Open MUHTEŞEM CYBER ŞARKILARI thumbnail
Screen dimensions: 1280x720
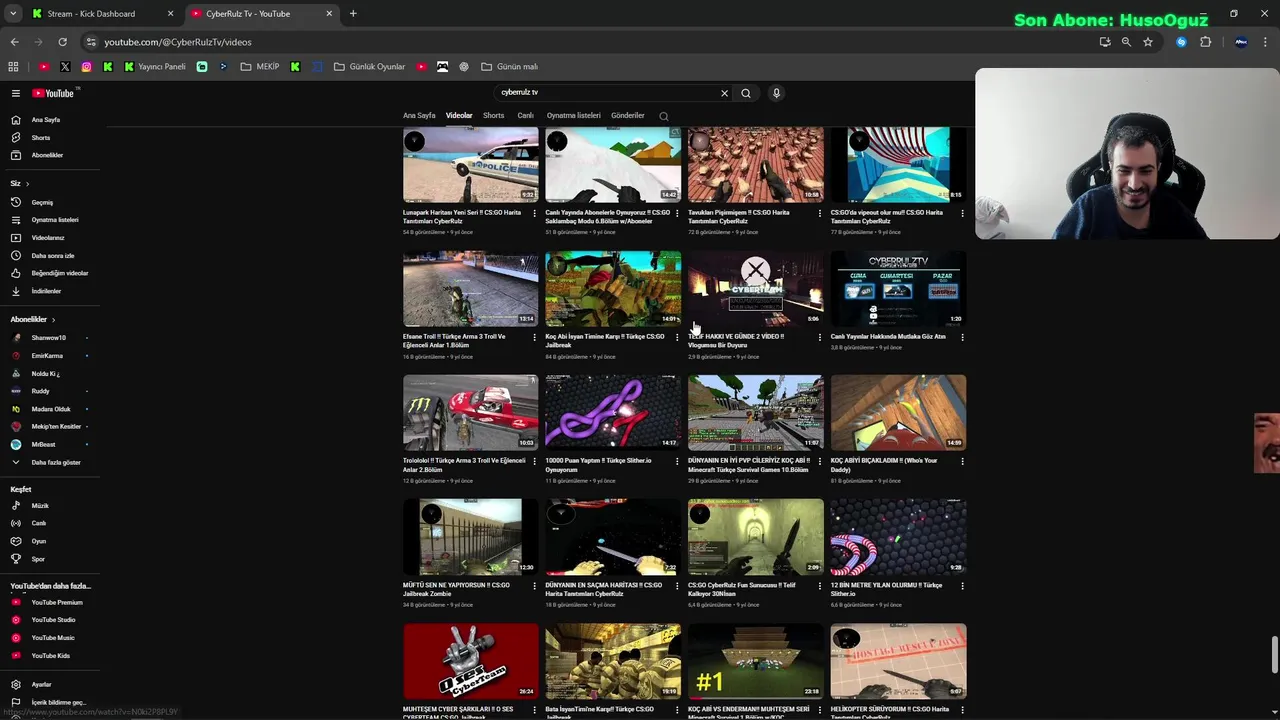coord(470,661)
